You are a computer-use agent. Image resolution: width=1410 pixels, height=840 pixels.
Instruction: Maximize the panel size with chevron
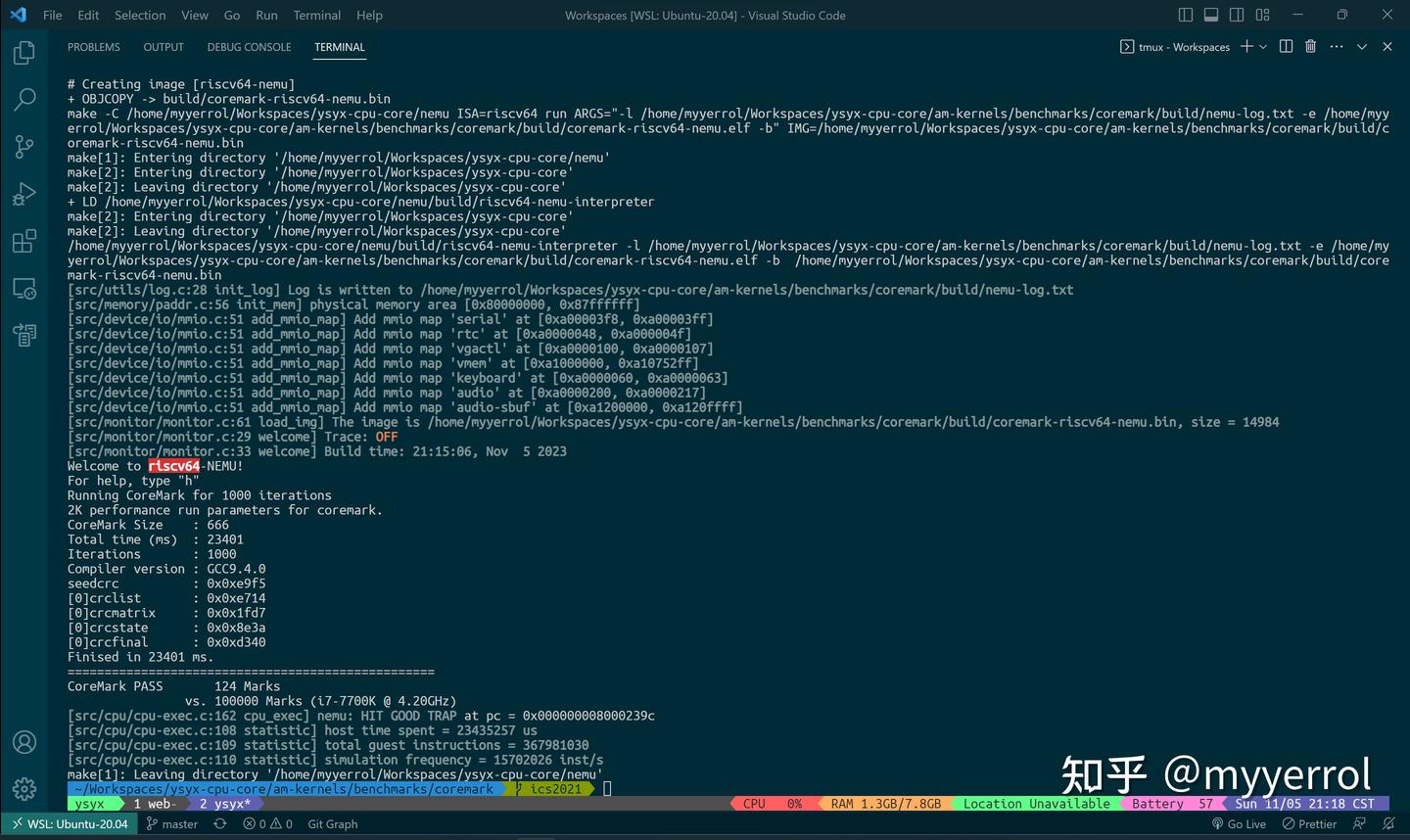1362,47
